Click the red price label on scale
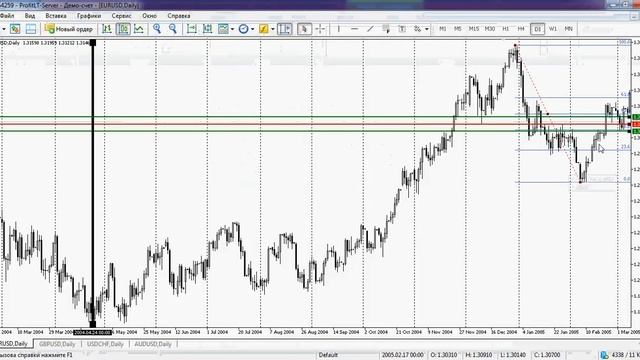The width and height of the screenshot is (640, 360). click(636, 124)
